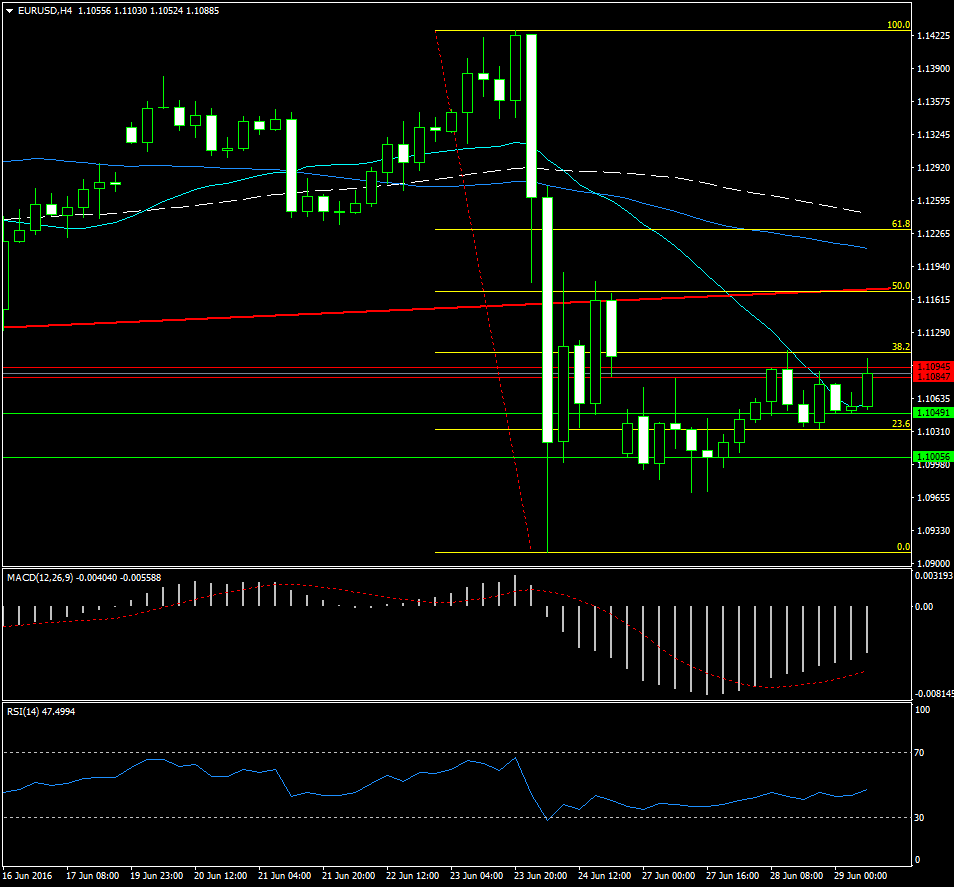Select the Fibonacci 100.0 level label
The image size is (954, 887).
point(897,25)
